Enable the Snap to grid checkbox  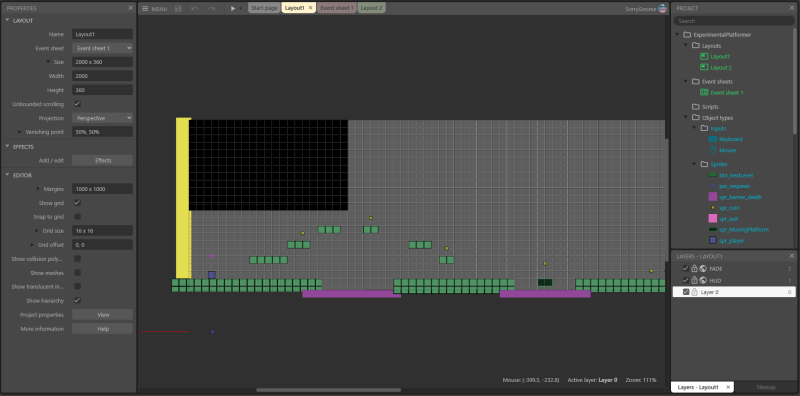pyautogui.click(x=78, y=216)
